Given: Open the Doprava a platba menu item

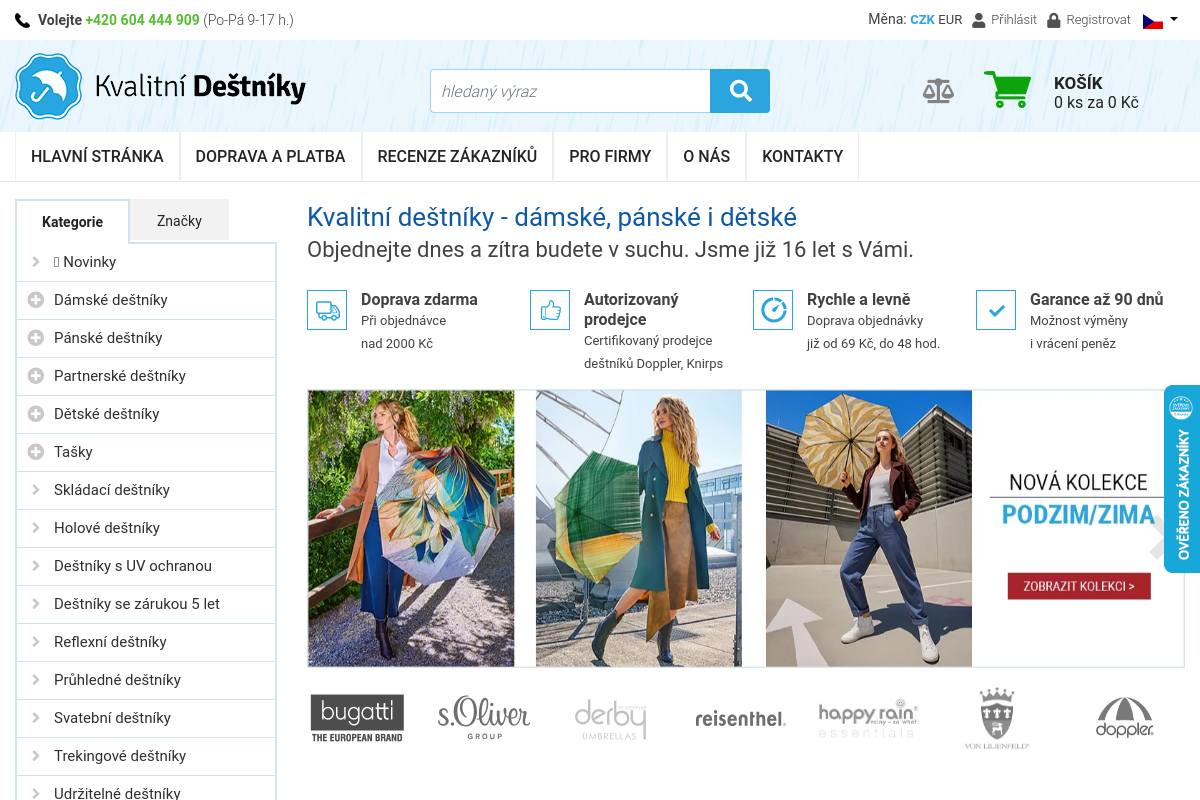Looking at the screenshot, I should [270, 156].
